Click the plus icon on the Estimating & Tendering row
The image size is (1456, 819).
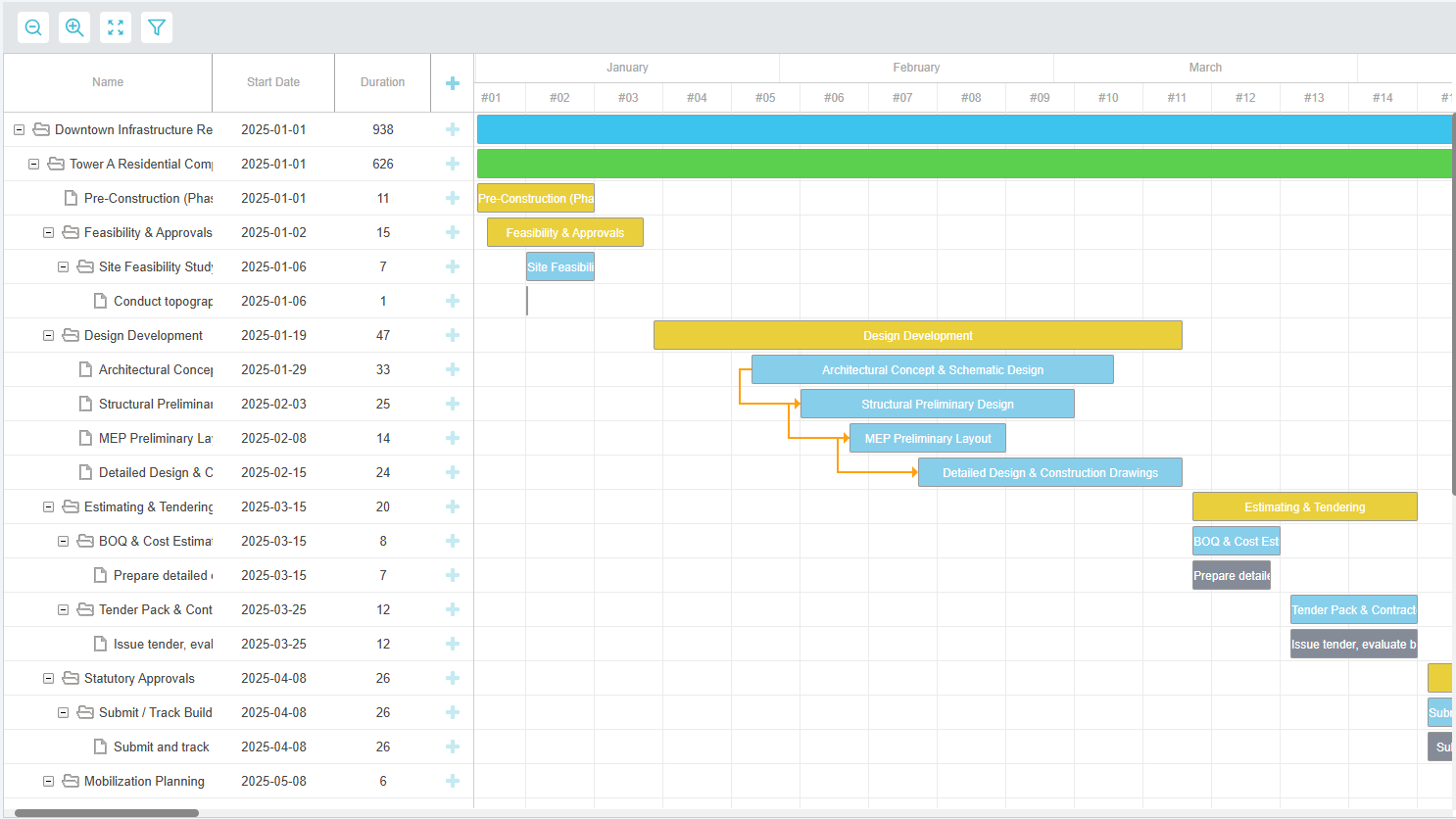coord(453,506)
